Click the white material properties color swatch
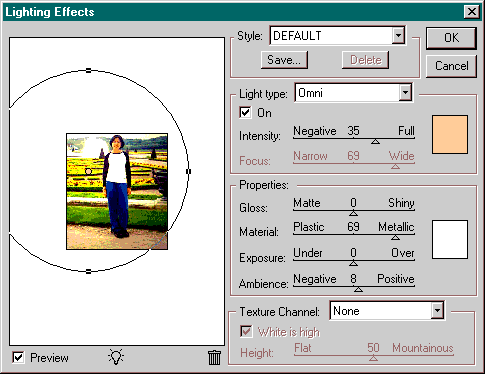This screenshot has width=485, height=374. point(450,239)
